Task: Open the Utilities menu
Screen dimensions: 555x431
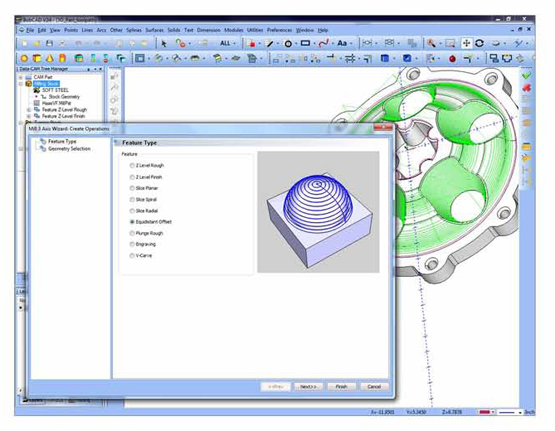Action: pos(255,30)
